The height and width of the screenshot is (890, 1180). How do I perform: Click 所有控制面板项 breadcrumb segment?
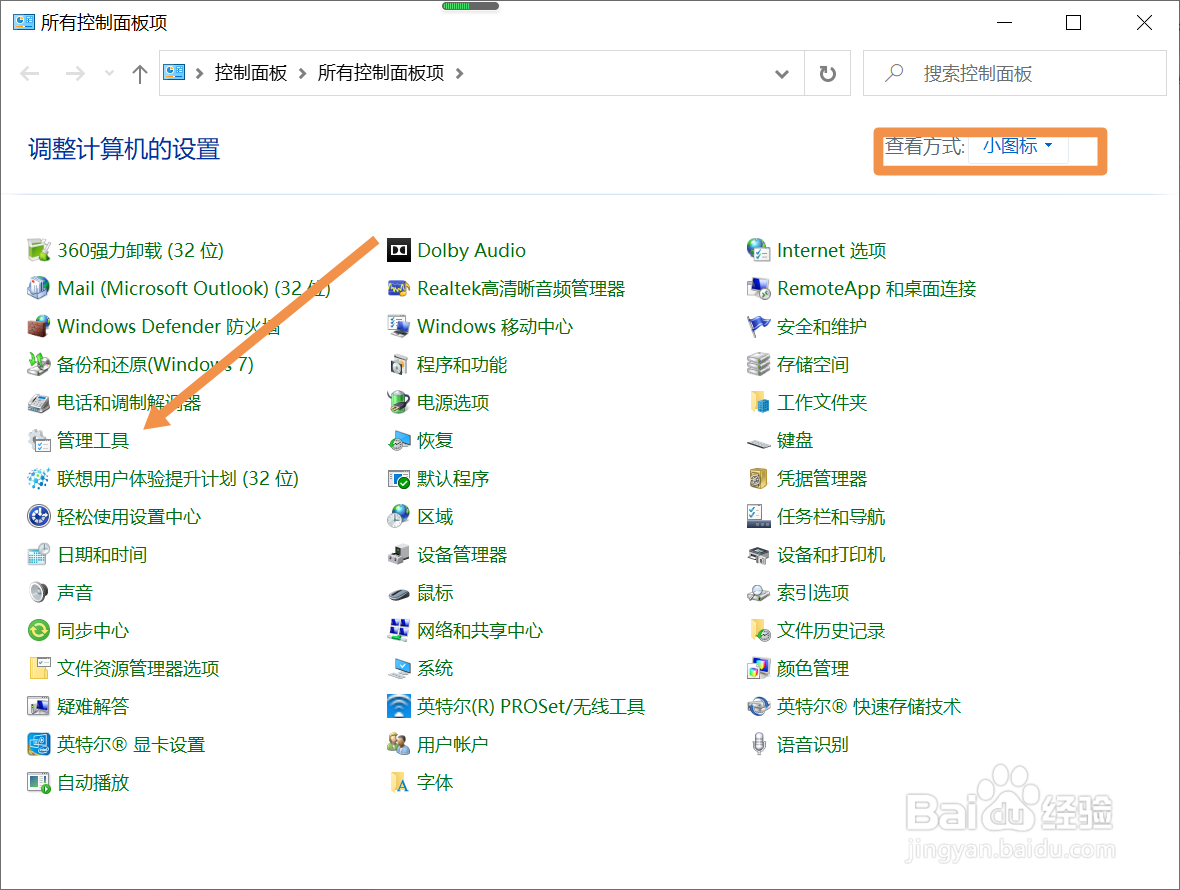click(381, 73)
